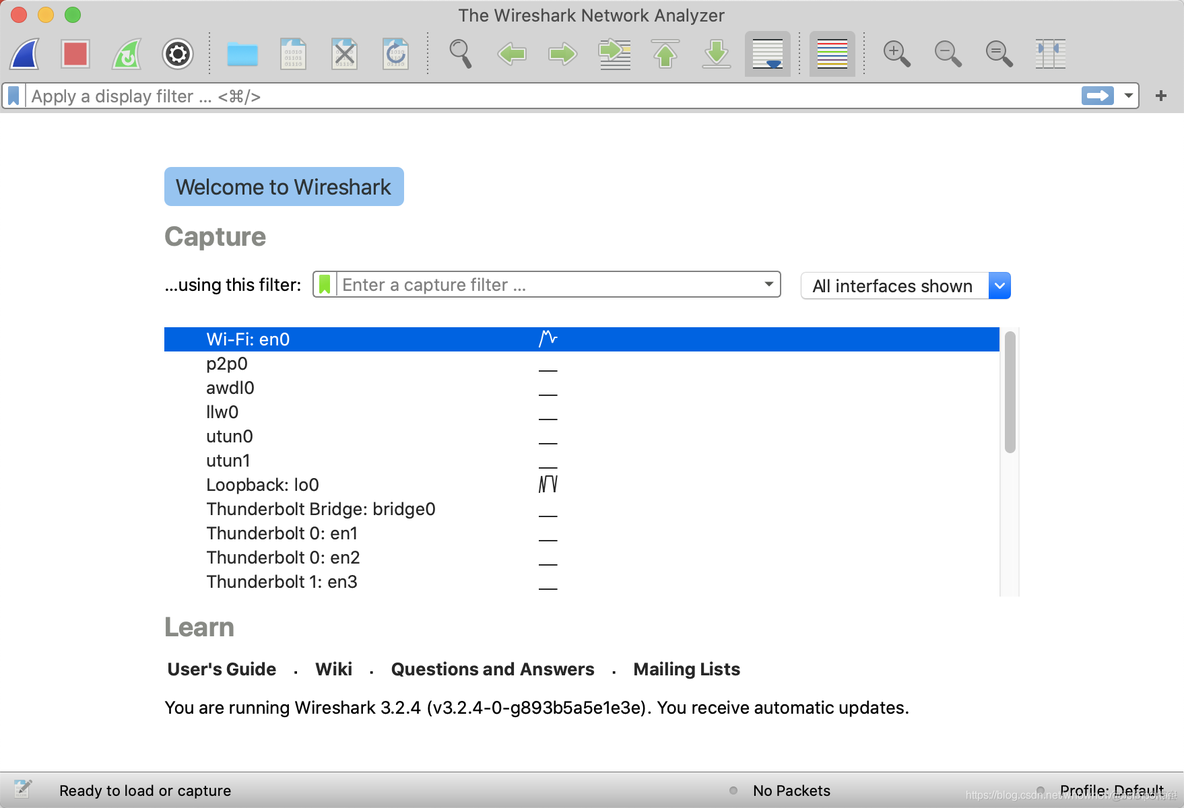Reset text to normal size
The height and width of the screenshot is (808, 1184).
pos(999,54)
